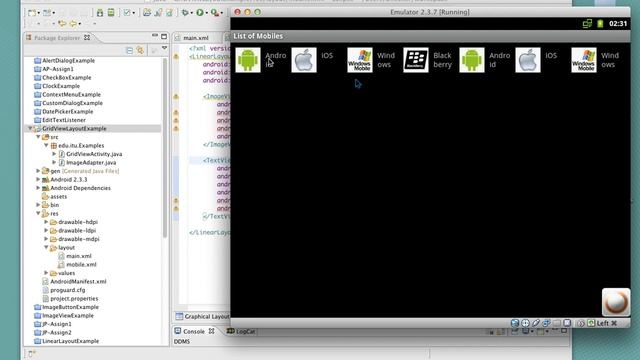Select the assets folder
The width and height of the screenshot is (640, 360).
pyautogui.click(x=58, y=196)
